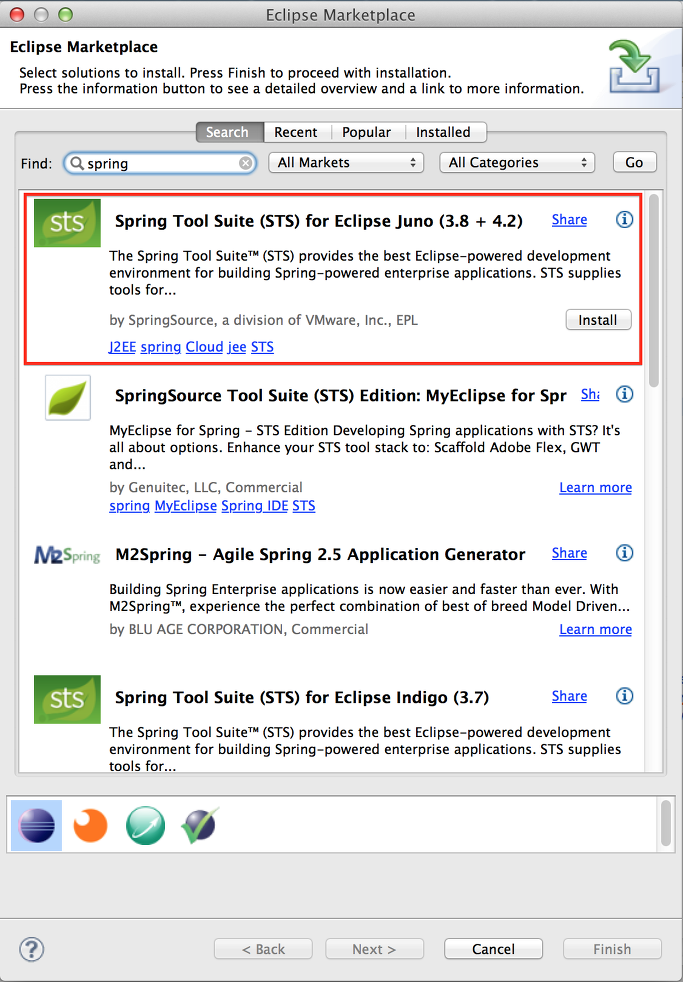This screenshot has height=982, width=683.
Task: Switch to the Search tab
Action: click(230, 132)
